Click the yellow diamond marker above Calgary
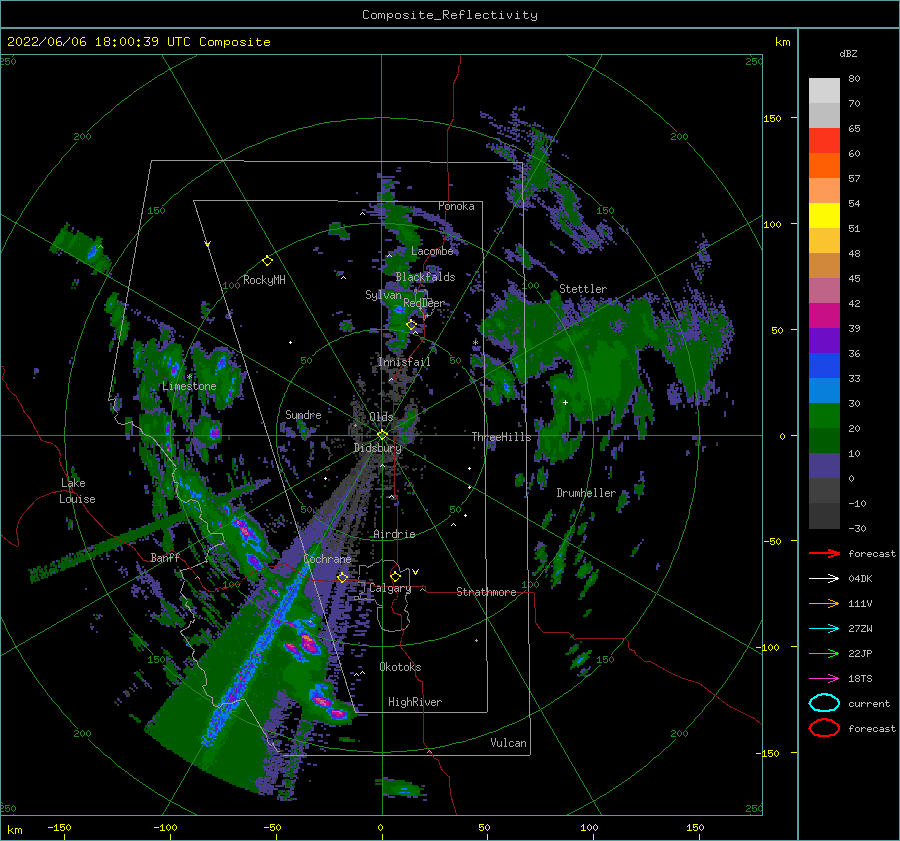The image size is (900, 841). click(x=395, y=576)
